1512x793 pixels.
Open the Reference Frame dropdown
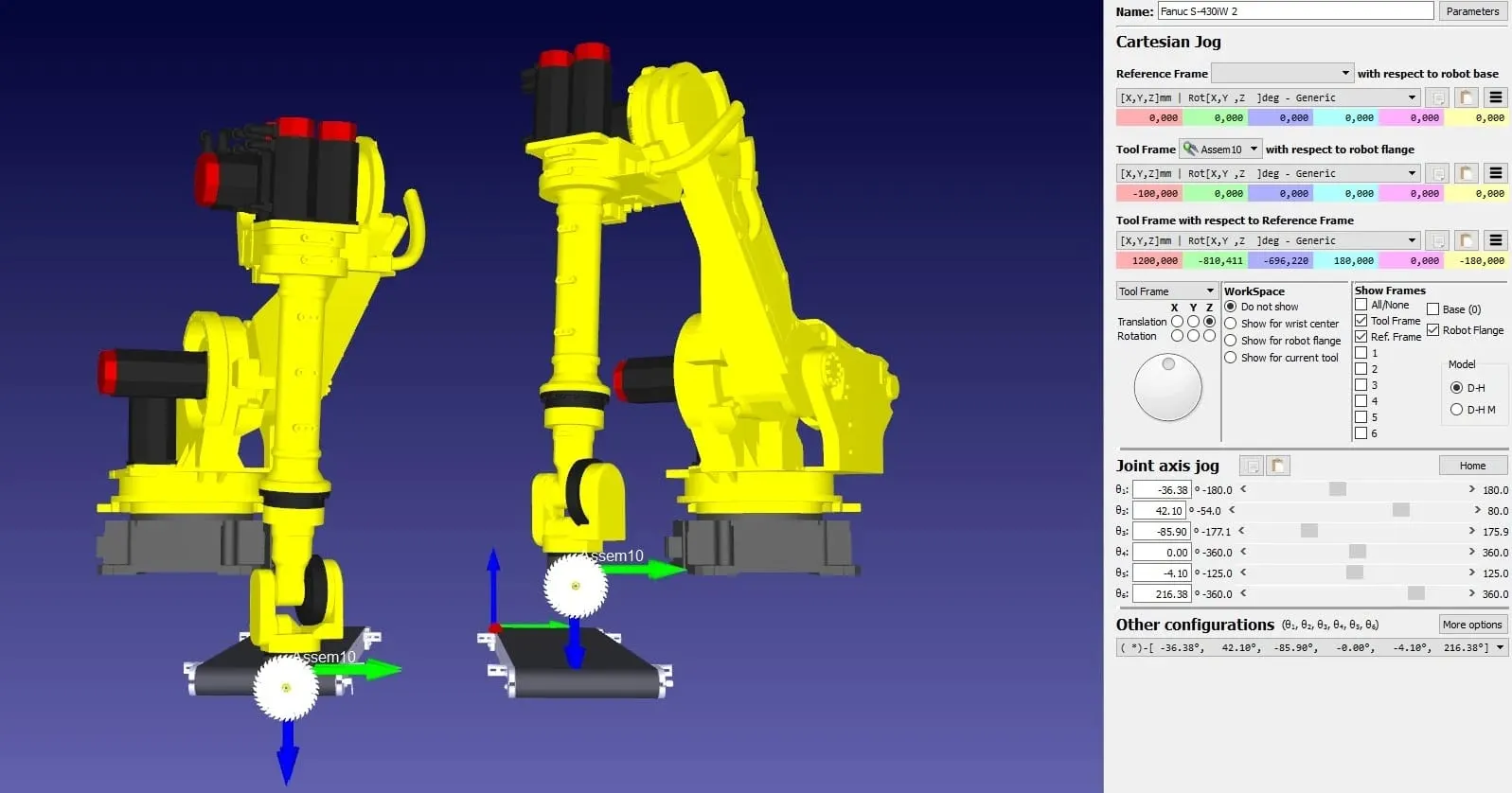pos(1282,73)
